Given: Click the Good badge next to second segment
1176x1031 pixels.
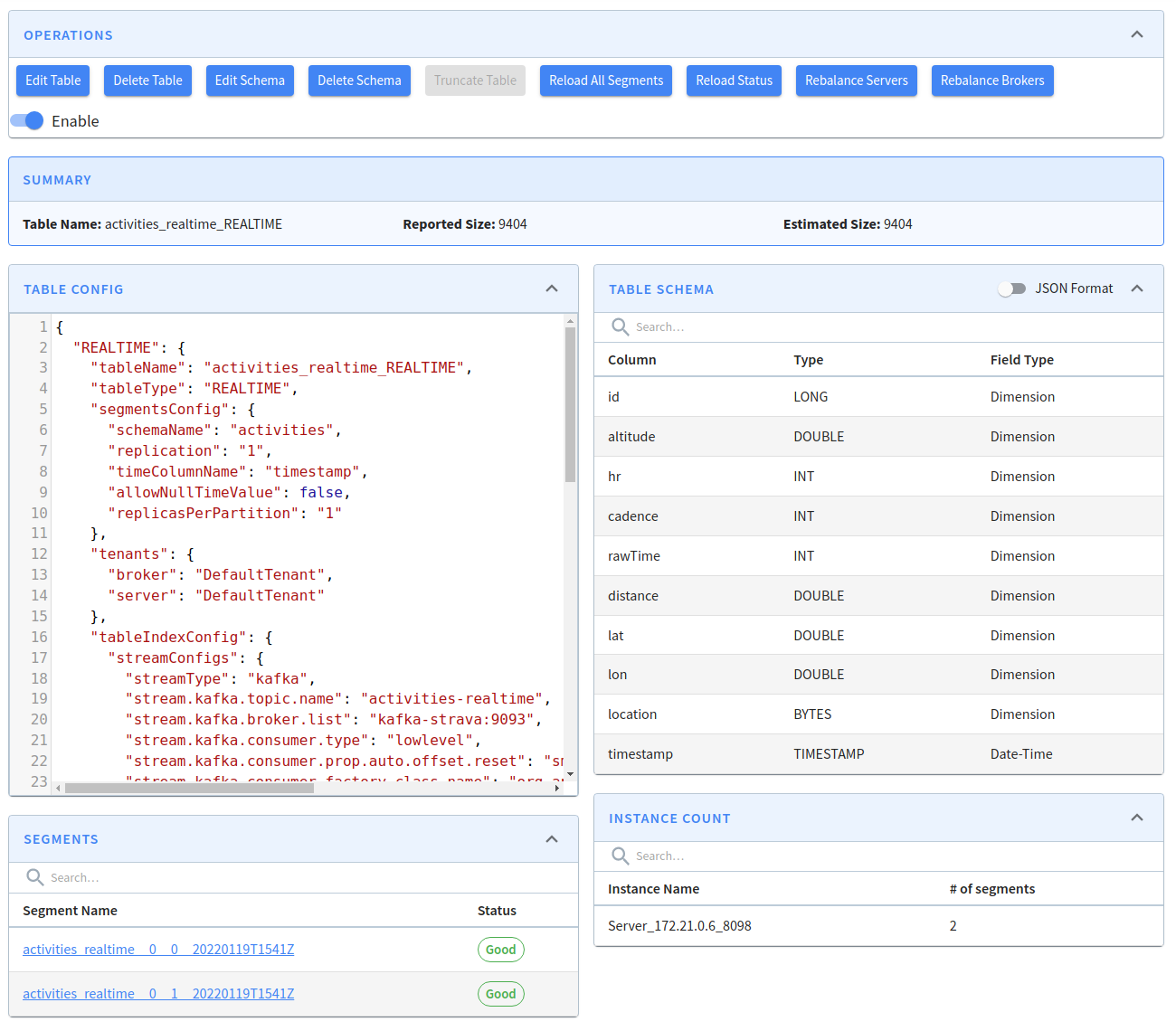Looking at the screenshot, I should pyautogui.click(x=500, y=994).
